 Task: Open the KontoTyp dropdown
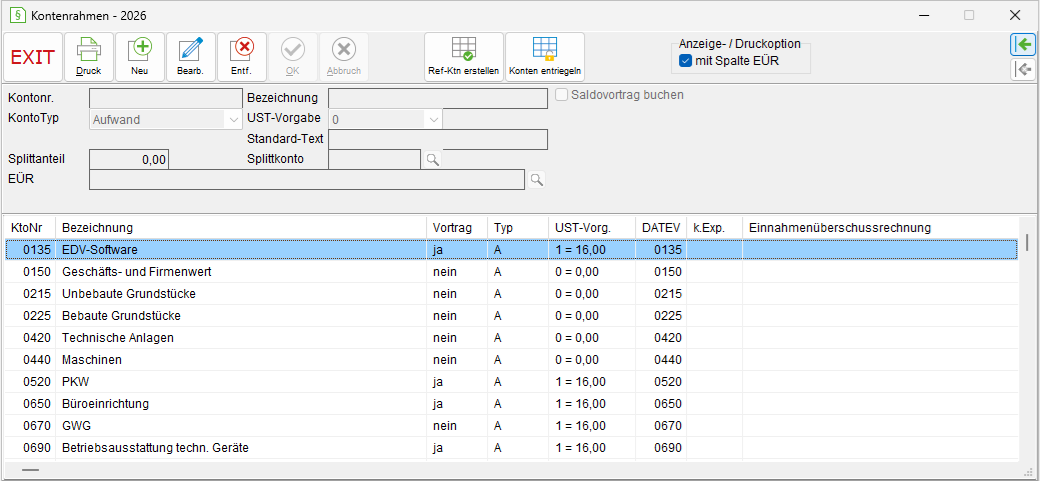coord(233,120)
